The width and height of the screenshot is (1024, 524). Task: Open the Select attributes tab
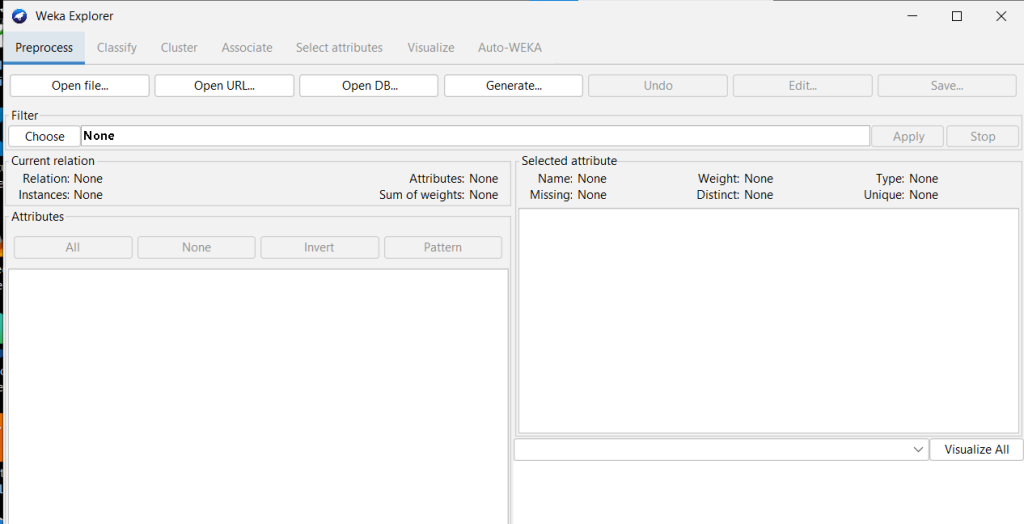[x=339, y=48]
